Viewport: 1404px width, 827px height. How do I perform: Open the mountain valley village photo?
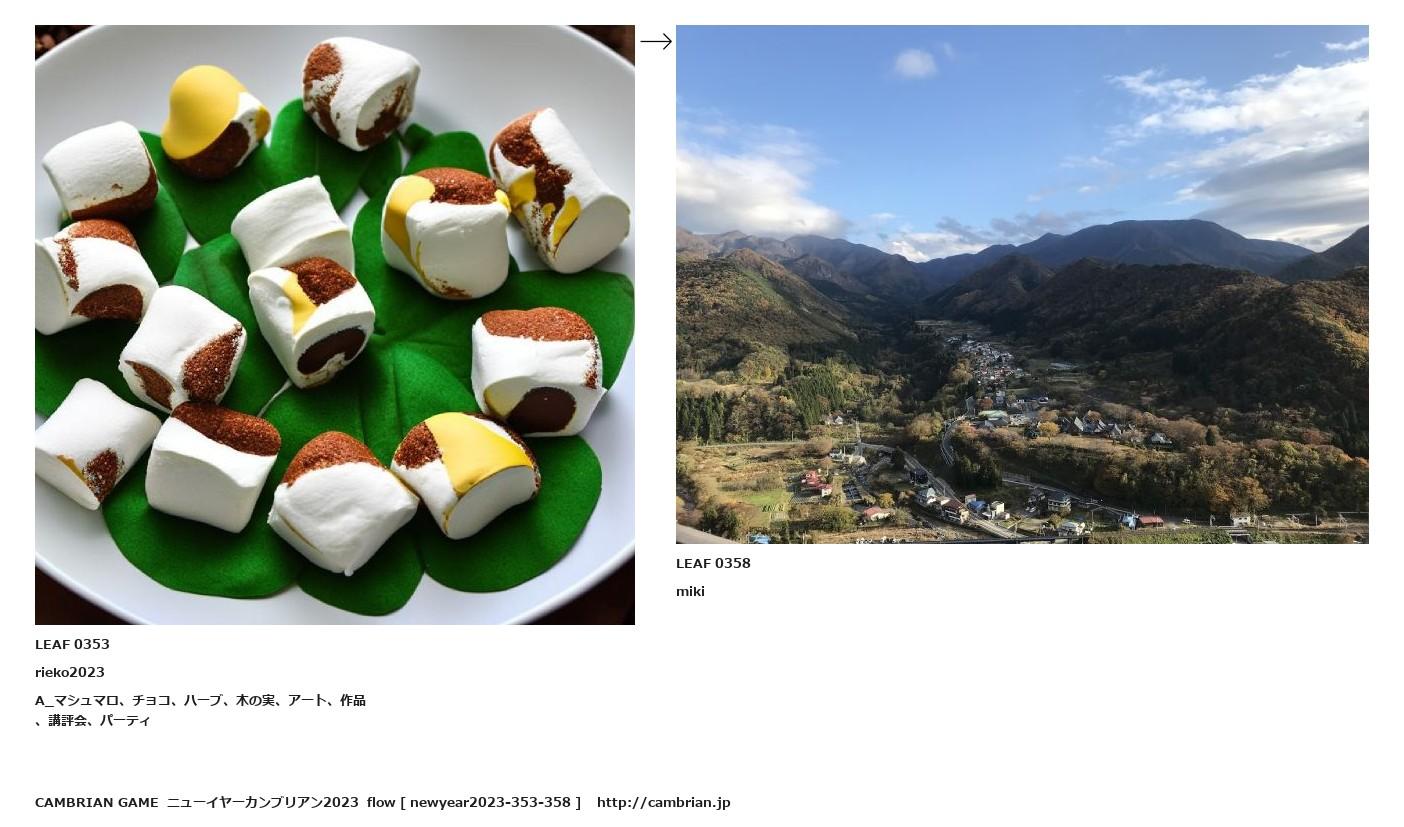(1022, 284)
